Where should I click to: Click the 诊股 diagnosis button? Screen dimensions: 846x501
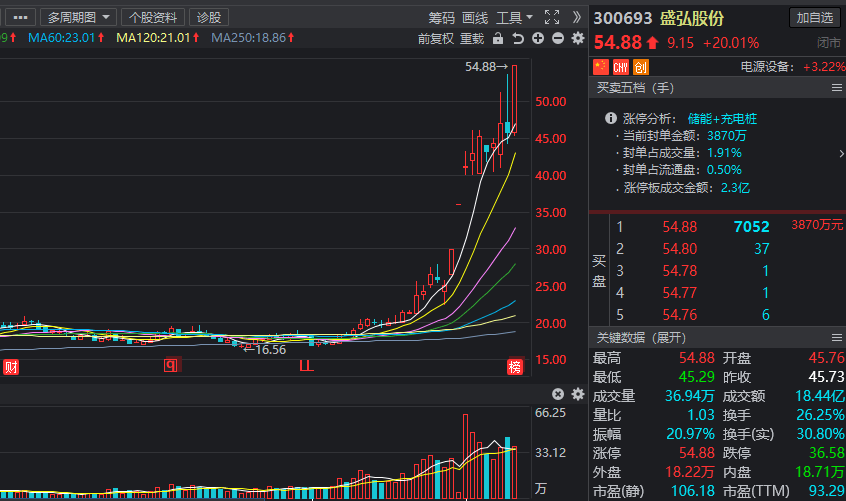click(x=209, y=17)
